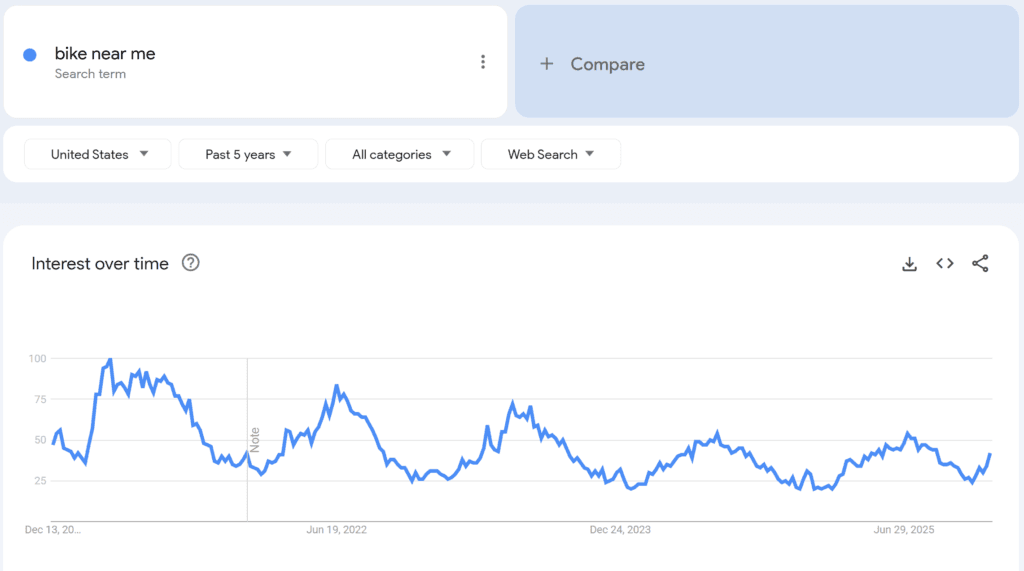
Task: Open the United States region dropdown
Action: (98, 154)
